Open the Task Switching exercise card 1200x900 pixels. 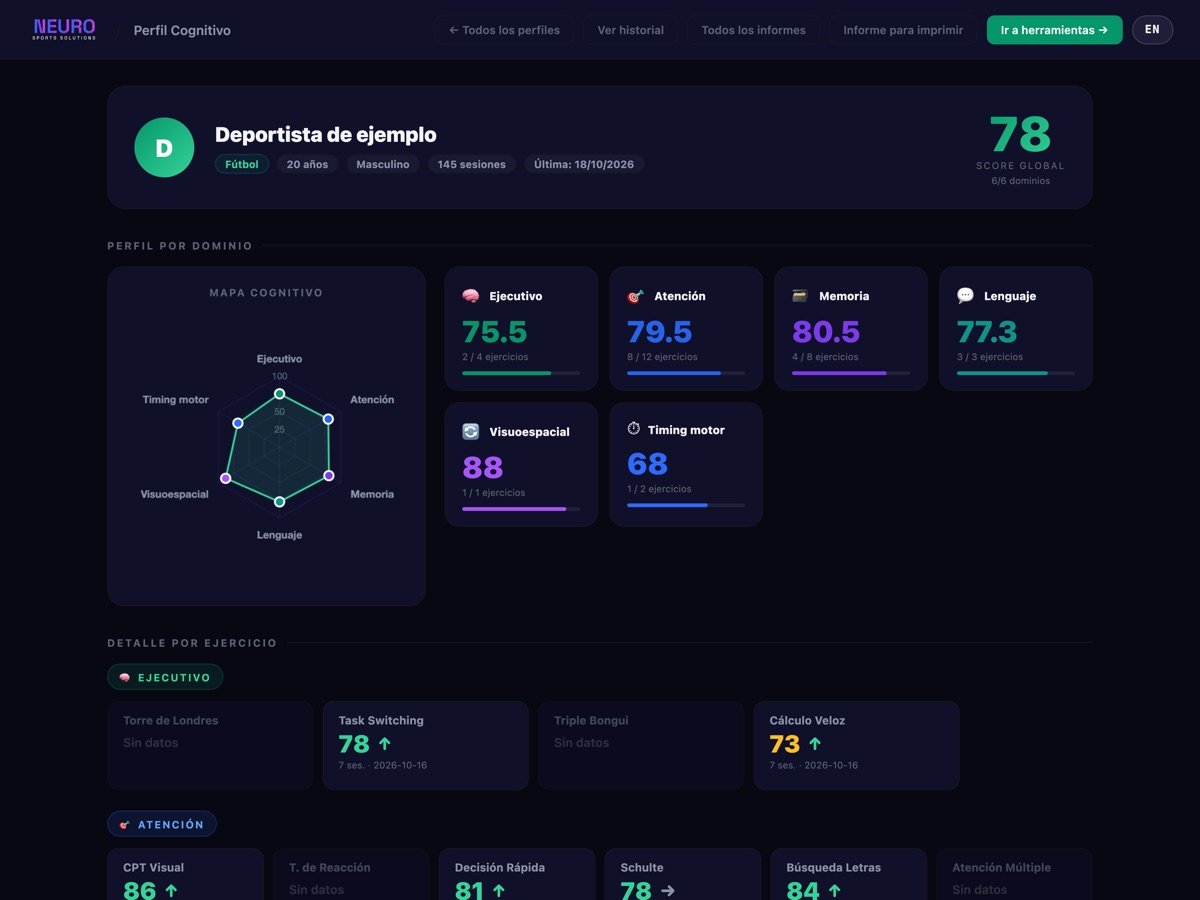[x=426, y=746]
